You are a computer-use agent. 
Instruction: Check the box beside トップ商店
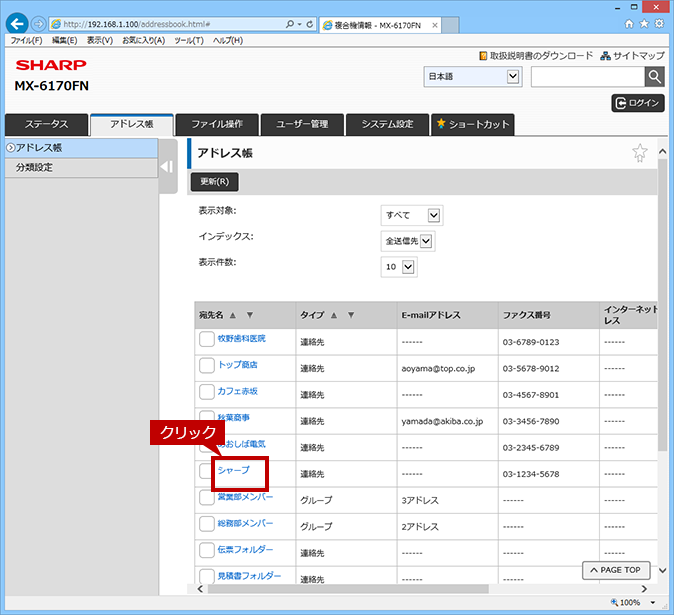(206, 365)
